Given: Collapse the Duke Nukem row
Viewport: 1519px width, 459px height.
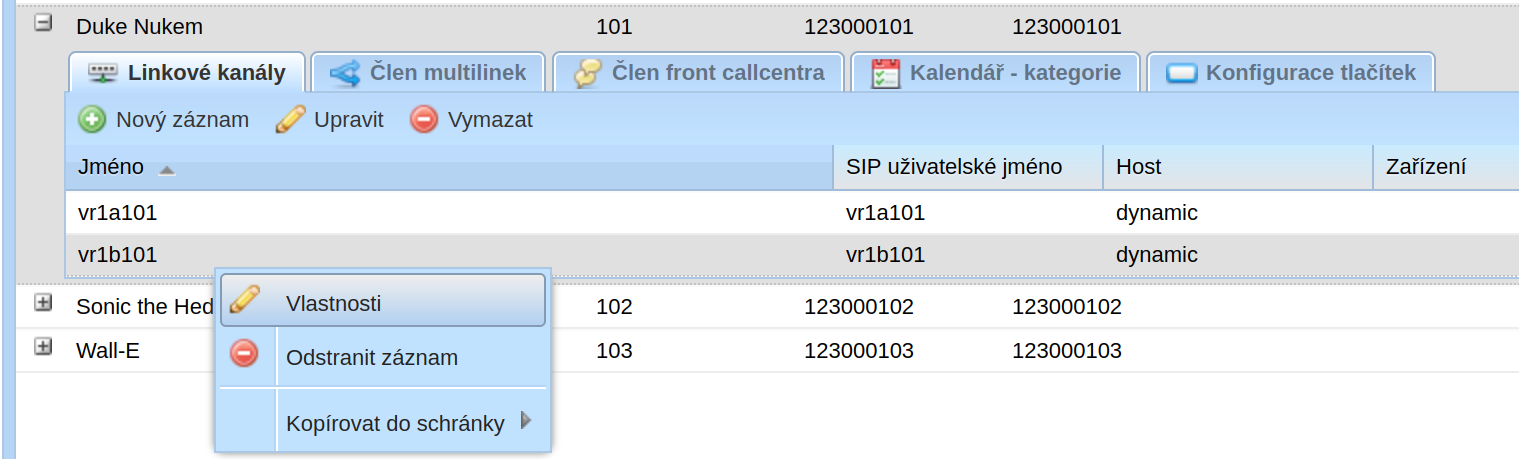Looking at the screenshot, I should (x=43, y=22).
